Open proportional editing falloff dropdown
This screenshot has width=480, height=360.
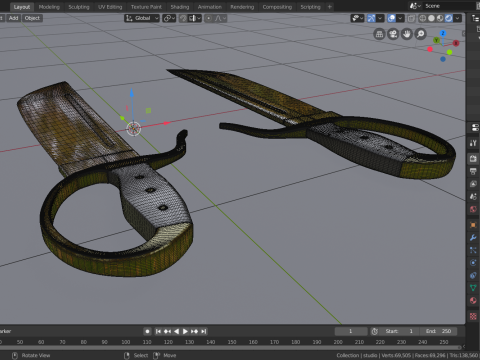[220, 18]
